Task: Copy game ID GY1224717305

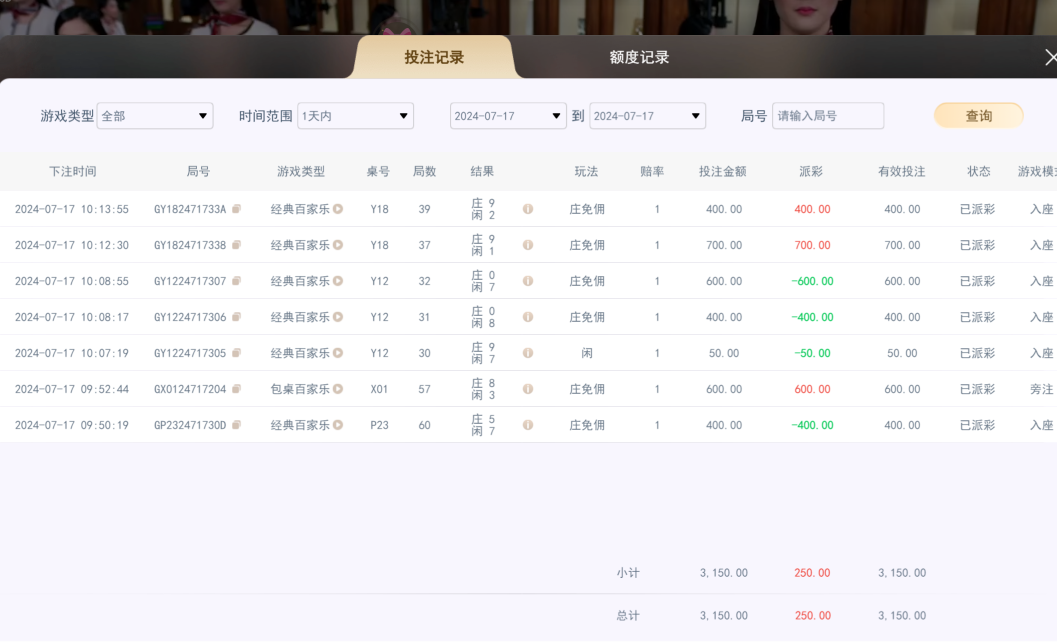Action: click(238, 352)
